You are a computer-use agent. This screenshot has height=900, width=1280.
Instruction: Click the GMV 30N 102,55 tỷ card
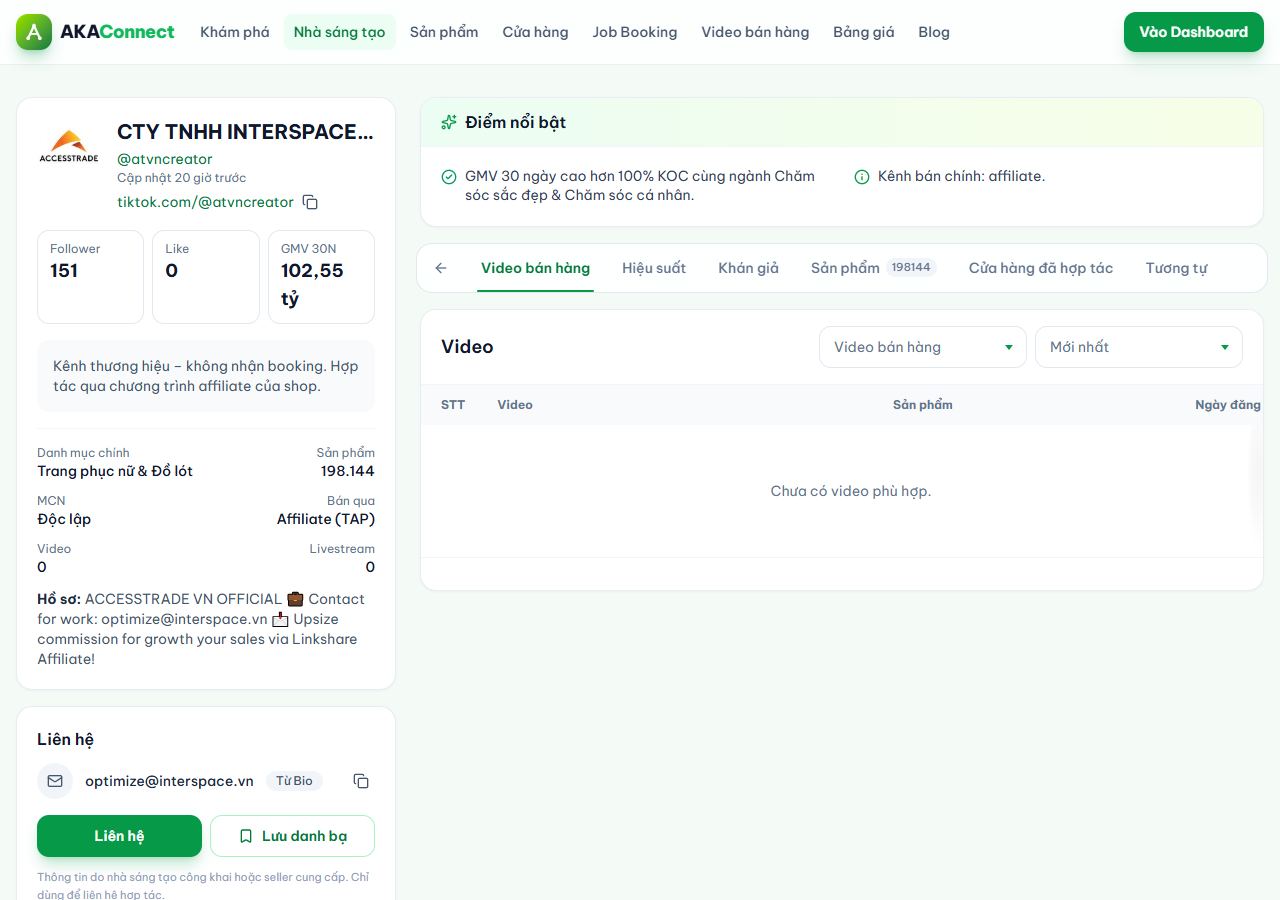click(322, 277)
